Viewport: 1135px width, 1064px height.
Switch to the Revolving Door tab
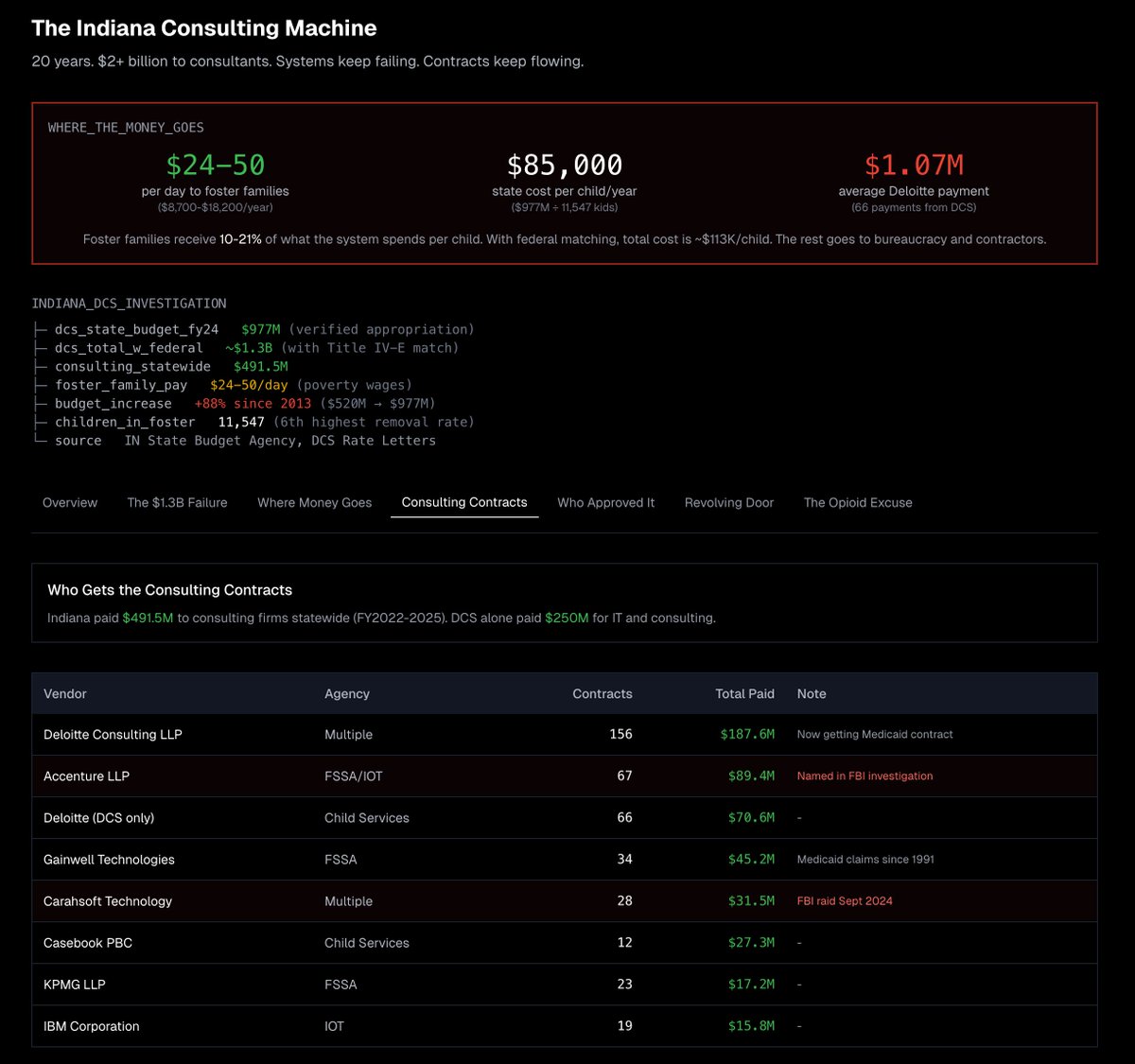point(729,502)
